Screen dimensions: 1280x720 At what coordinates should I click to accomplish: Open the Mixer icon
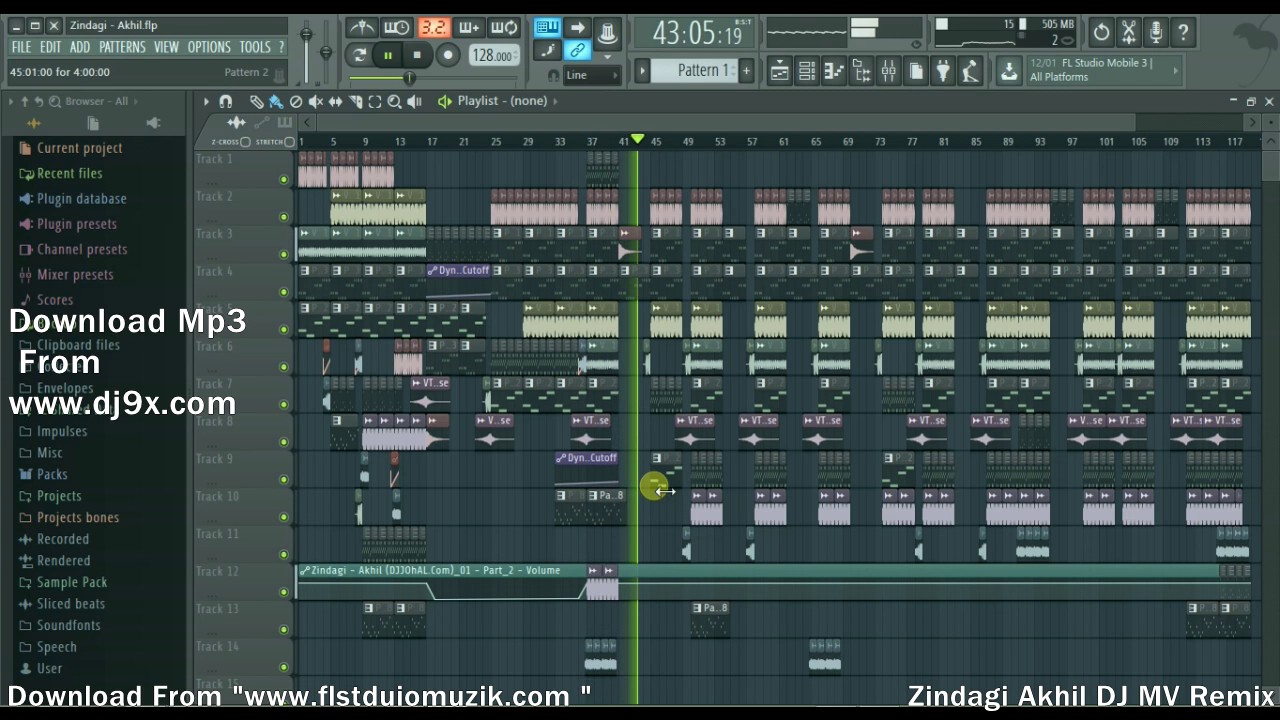[888, 71]
